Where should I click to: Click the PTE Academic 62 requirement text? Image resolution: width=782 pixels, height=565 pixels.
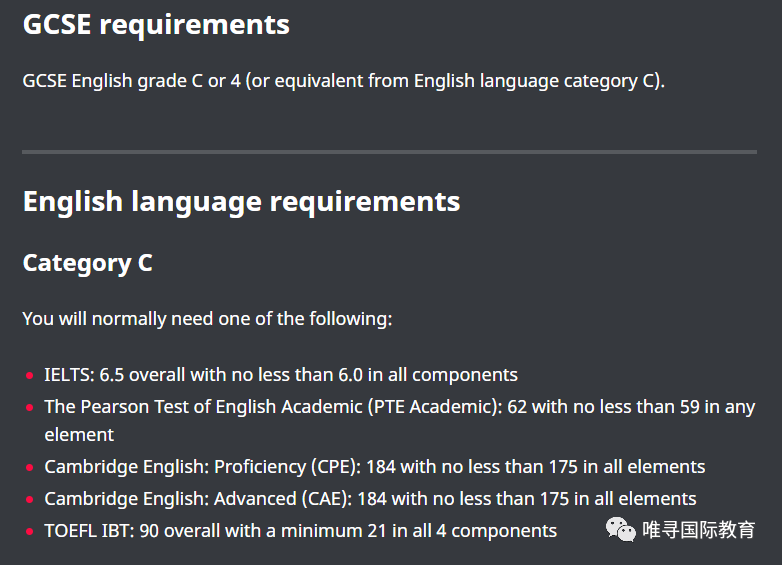[x=400, y=421]
